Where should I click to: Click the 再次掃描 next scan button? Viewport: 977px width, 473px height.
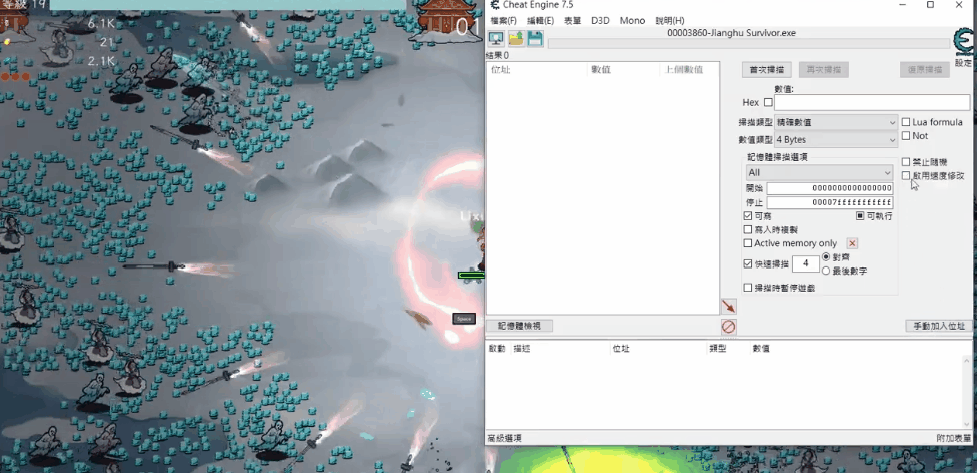[824, 70]
